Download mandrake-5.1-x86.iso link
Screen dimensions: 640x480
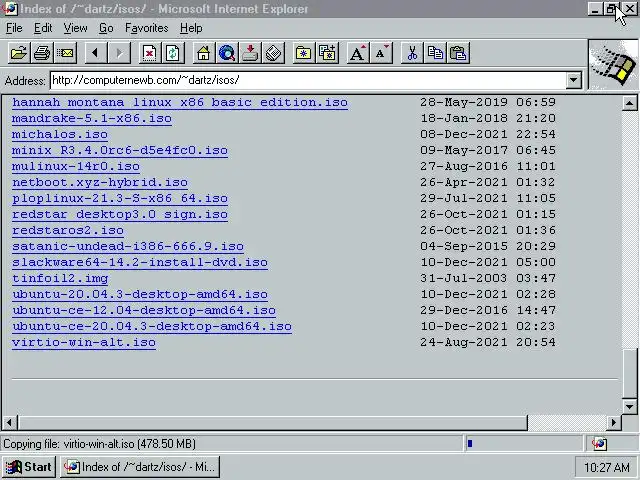92,118
